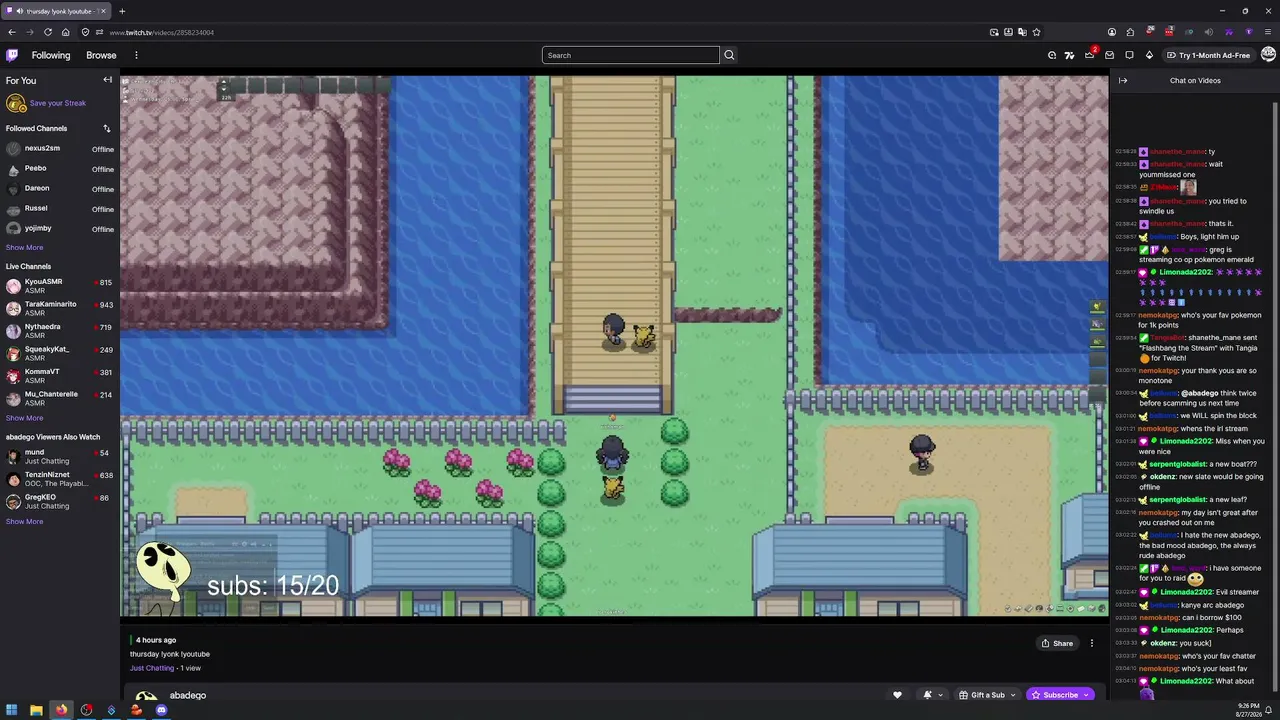1280x720 pixels.
Task: Open KommaVT live channel
Action: click(x=60, y=376)
